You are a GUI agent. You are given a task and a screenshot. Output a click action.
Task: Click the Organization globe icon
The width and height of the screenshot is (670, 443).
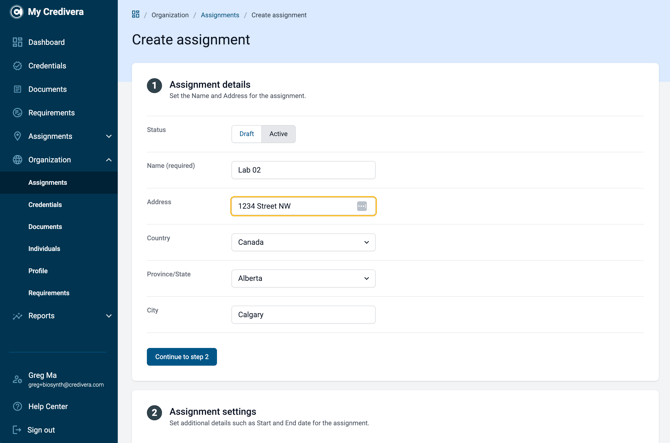tap(17, 160)
